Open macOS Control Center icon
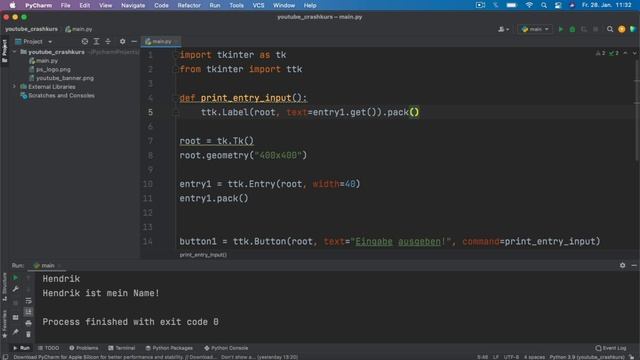The height and width of the screenshot is (360, 640). click(558, 5)
